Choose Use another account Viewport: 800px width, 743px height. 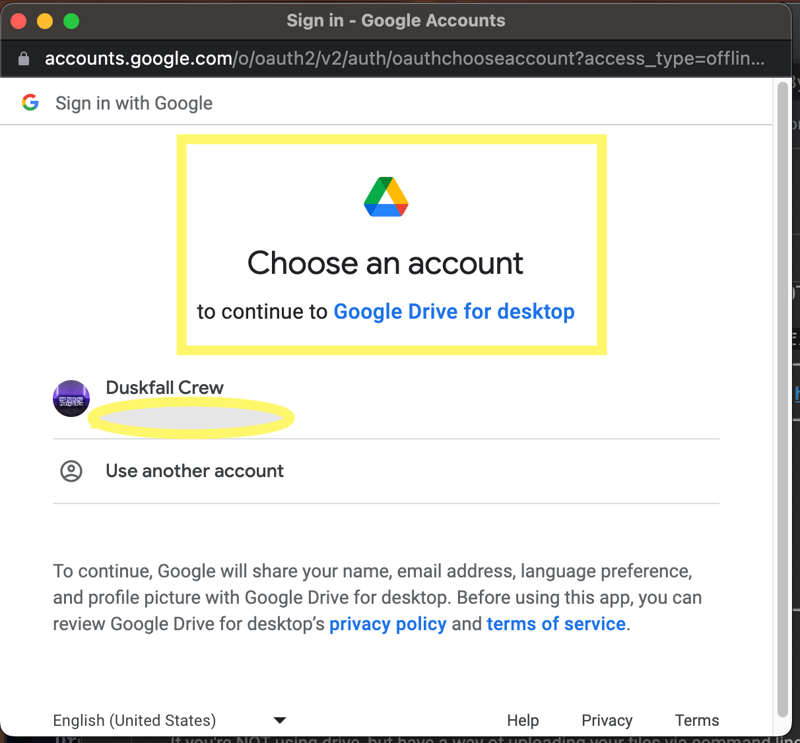(x=386, y=471)
